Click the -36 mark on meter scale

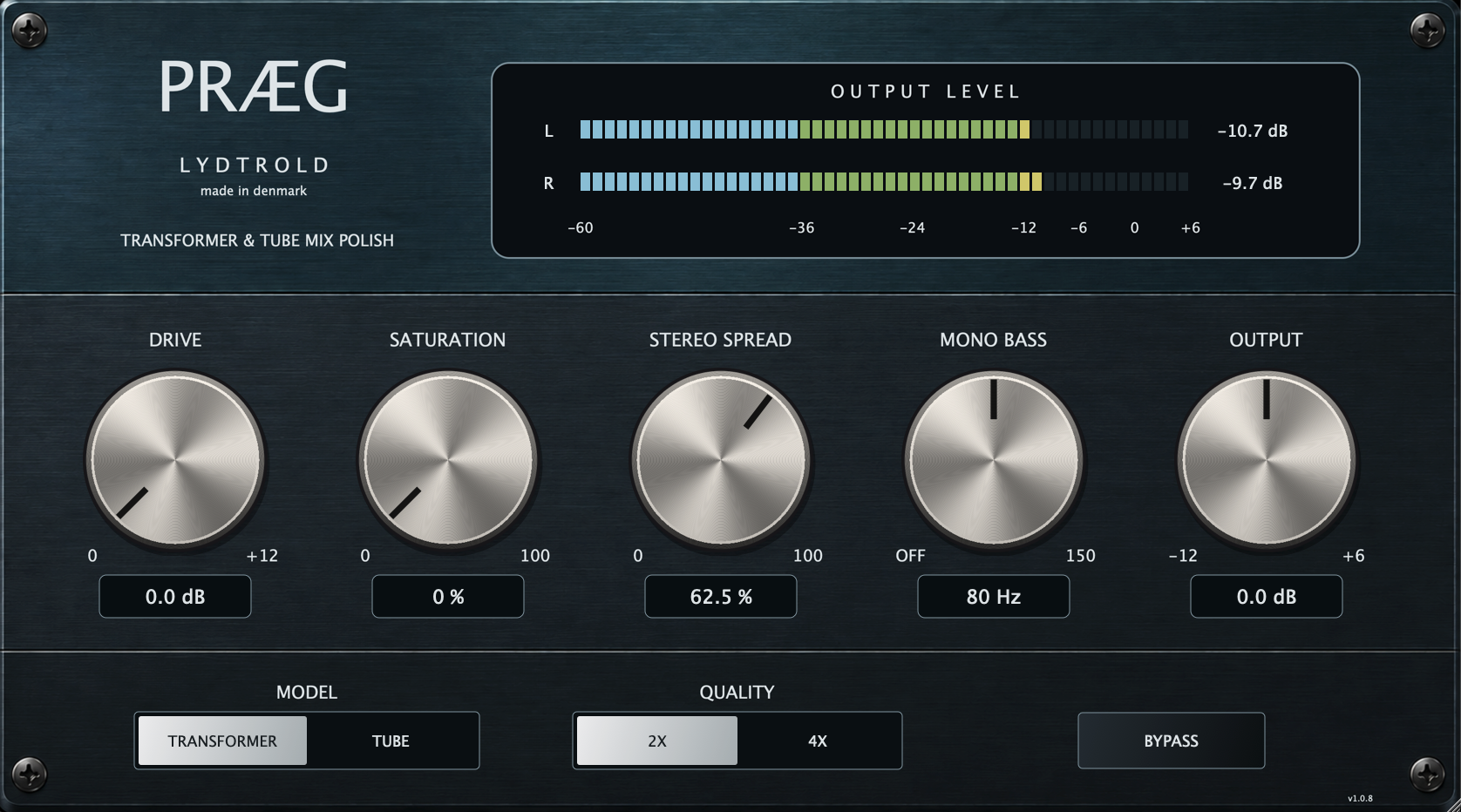tap(801, 227)
